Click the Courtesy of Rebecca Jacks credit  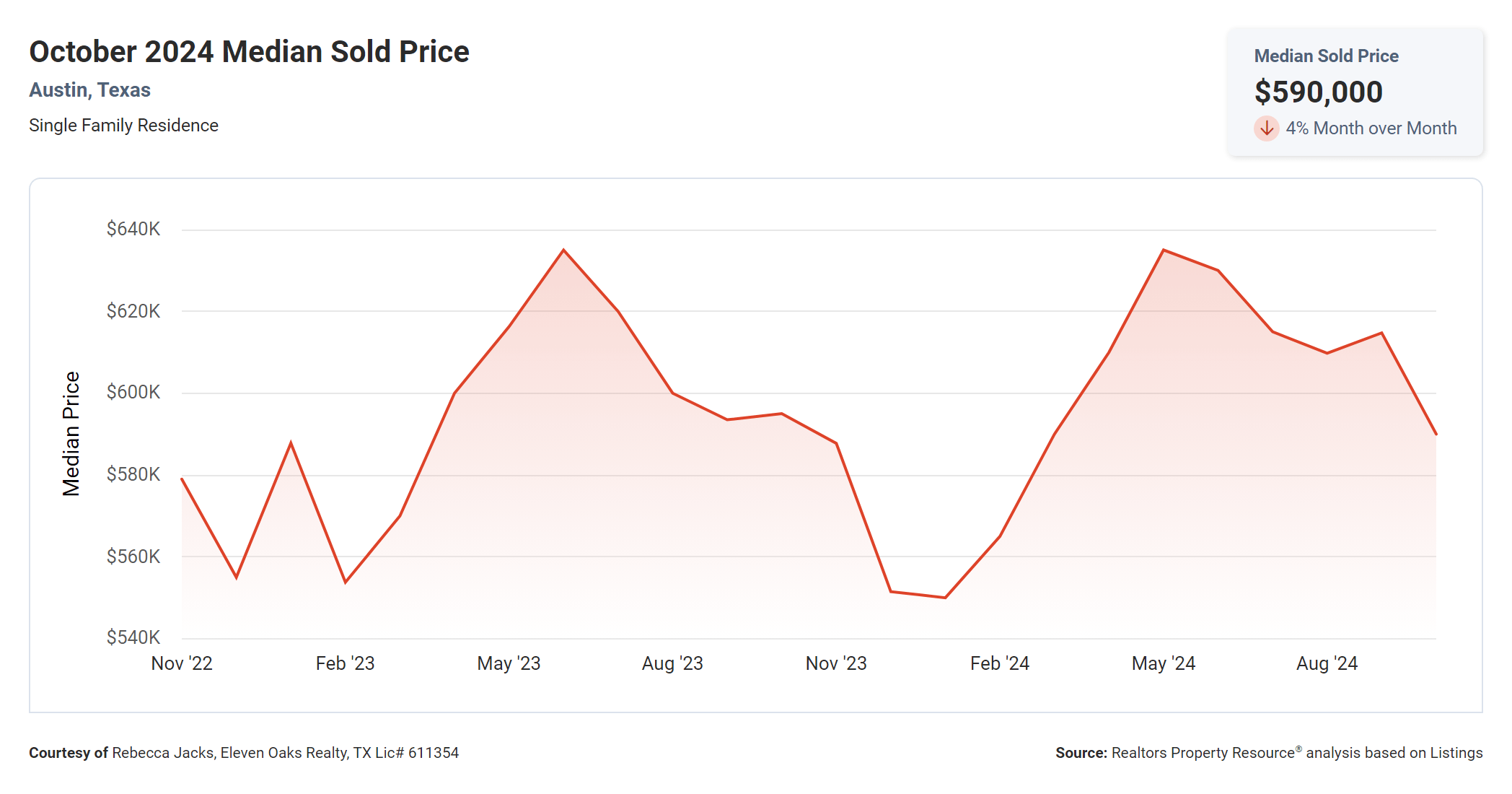tap(244, 753)
